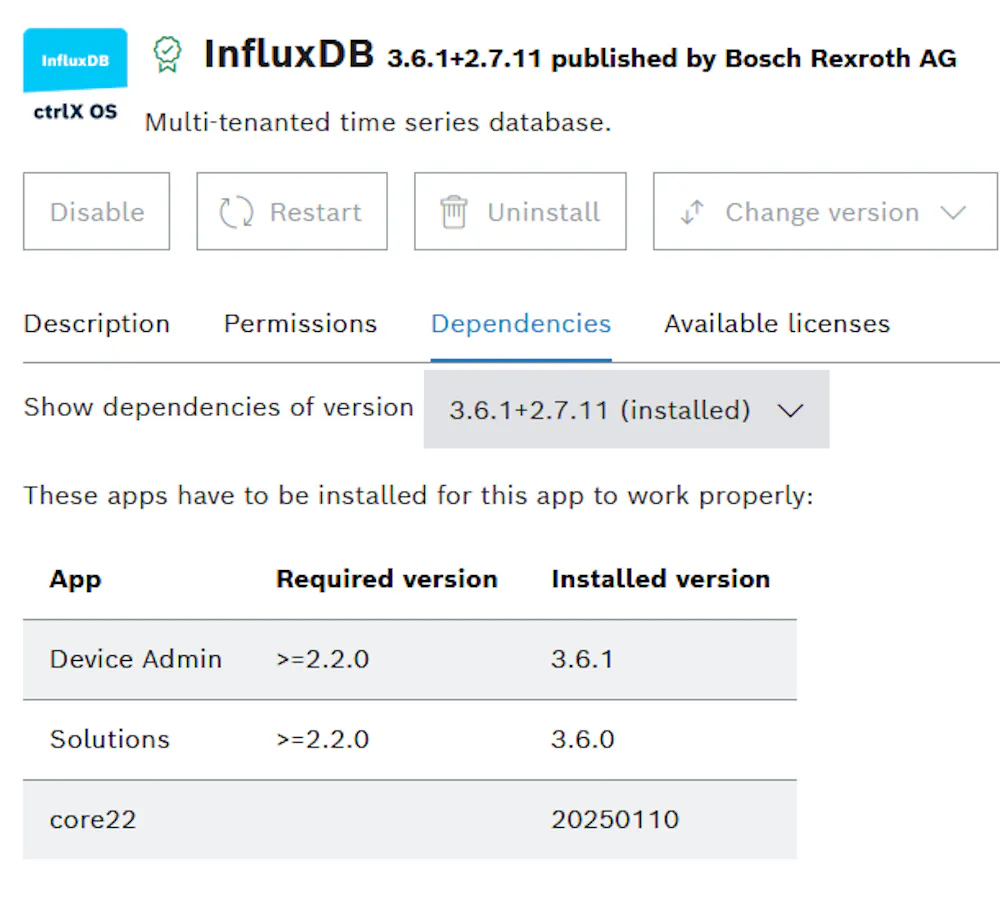The width and height of the screenshot is (1000, 897).
Task: Click installed version 20250110 for core22
Action: [x=615, y=820]
